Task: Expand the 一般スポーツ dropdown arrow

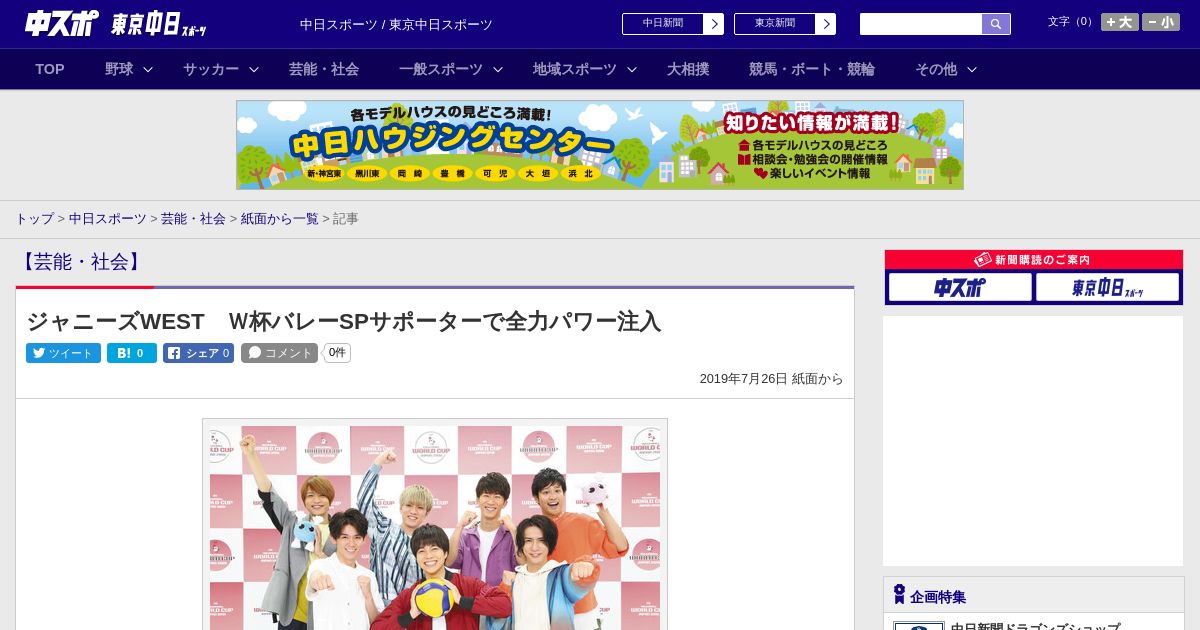Action: 498,69
